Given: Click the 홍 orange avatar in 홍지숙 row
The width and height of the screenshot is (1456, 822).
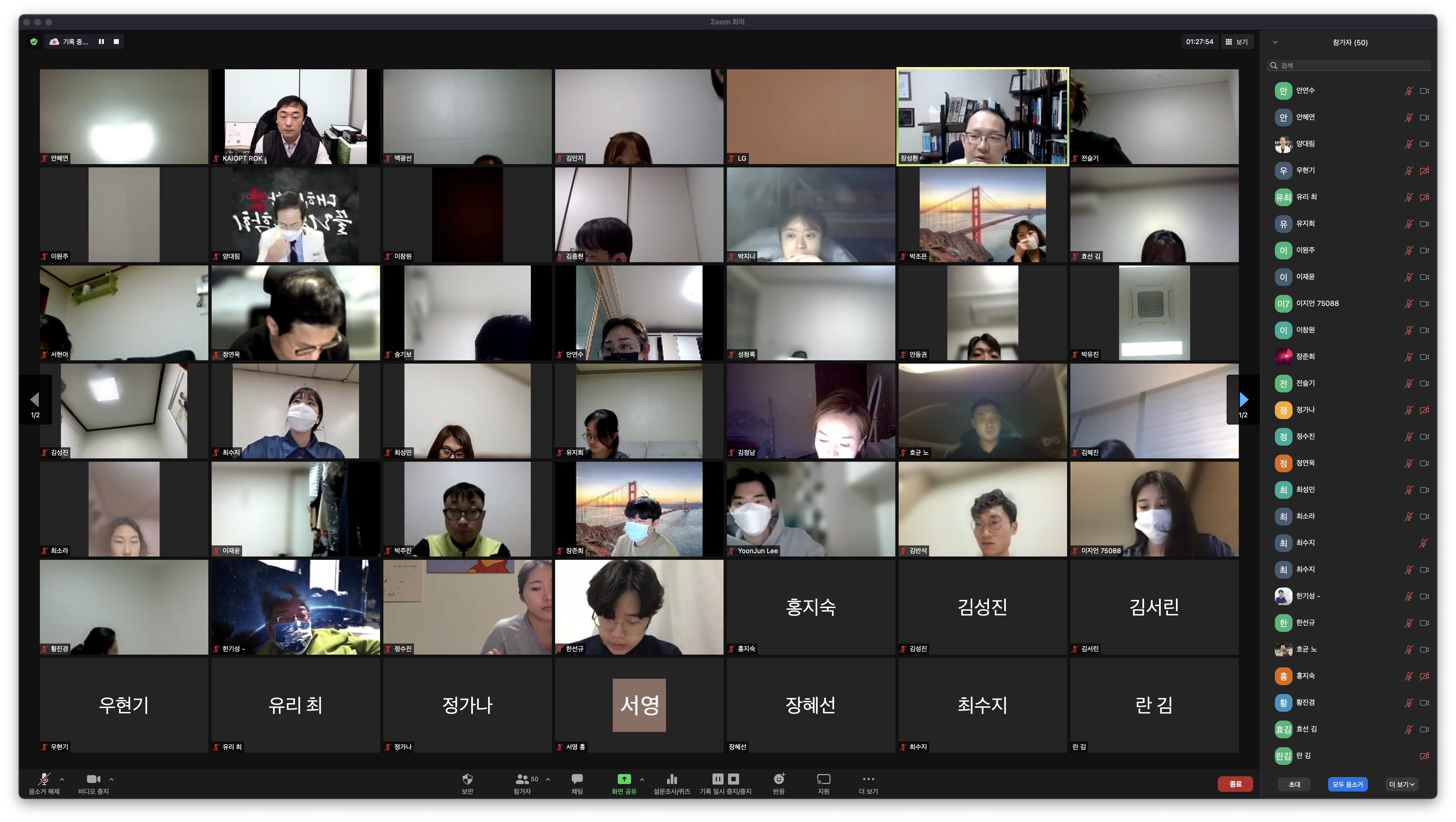Looking at the screenshot, I should click(x=1283, y=676).
